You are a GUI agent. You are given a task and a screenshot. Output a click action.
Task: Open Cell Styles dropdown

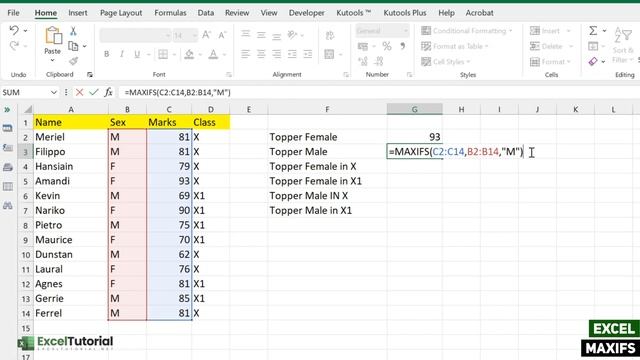point(446,62)
